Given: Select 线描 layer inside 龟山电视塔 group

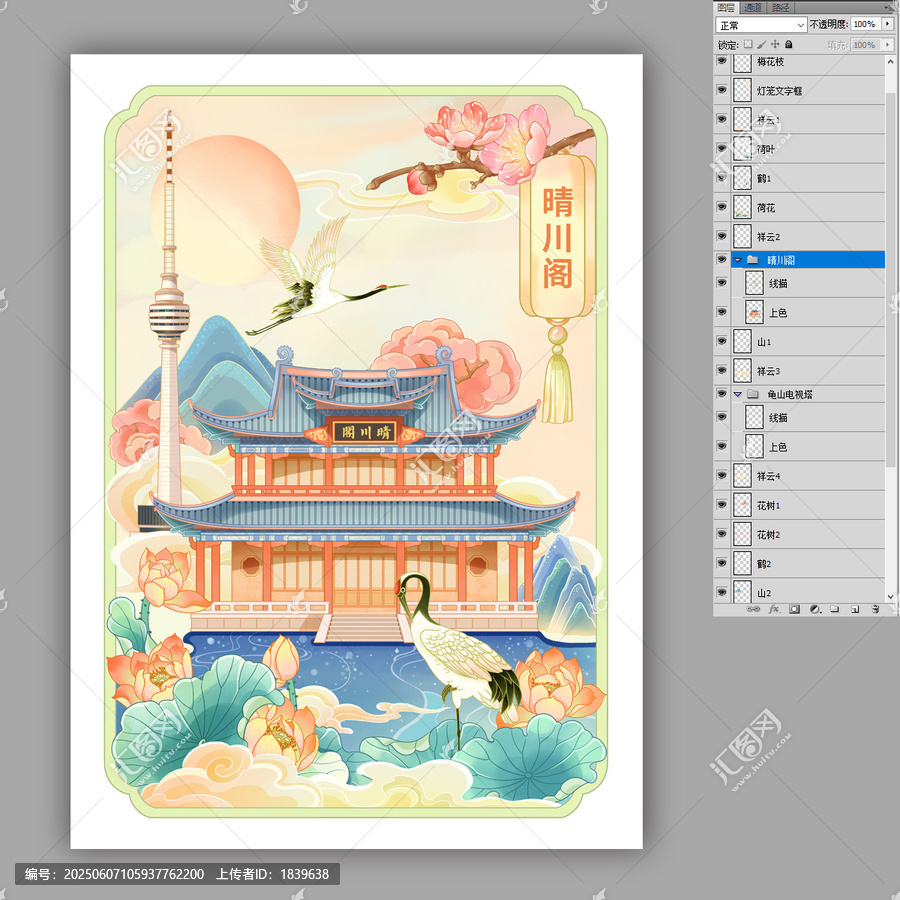Looking at the screenshot, I should [808, 417].
